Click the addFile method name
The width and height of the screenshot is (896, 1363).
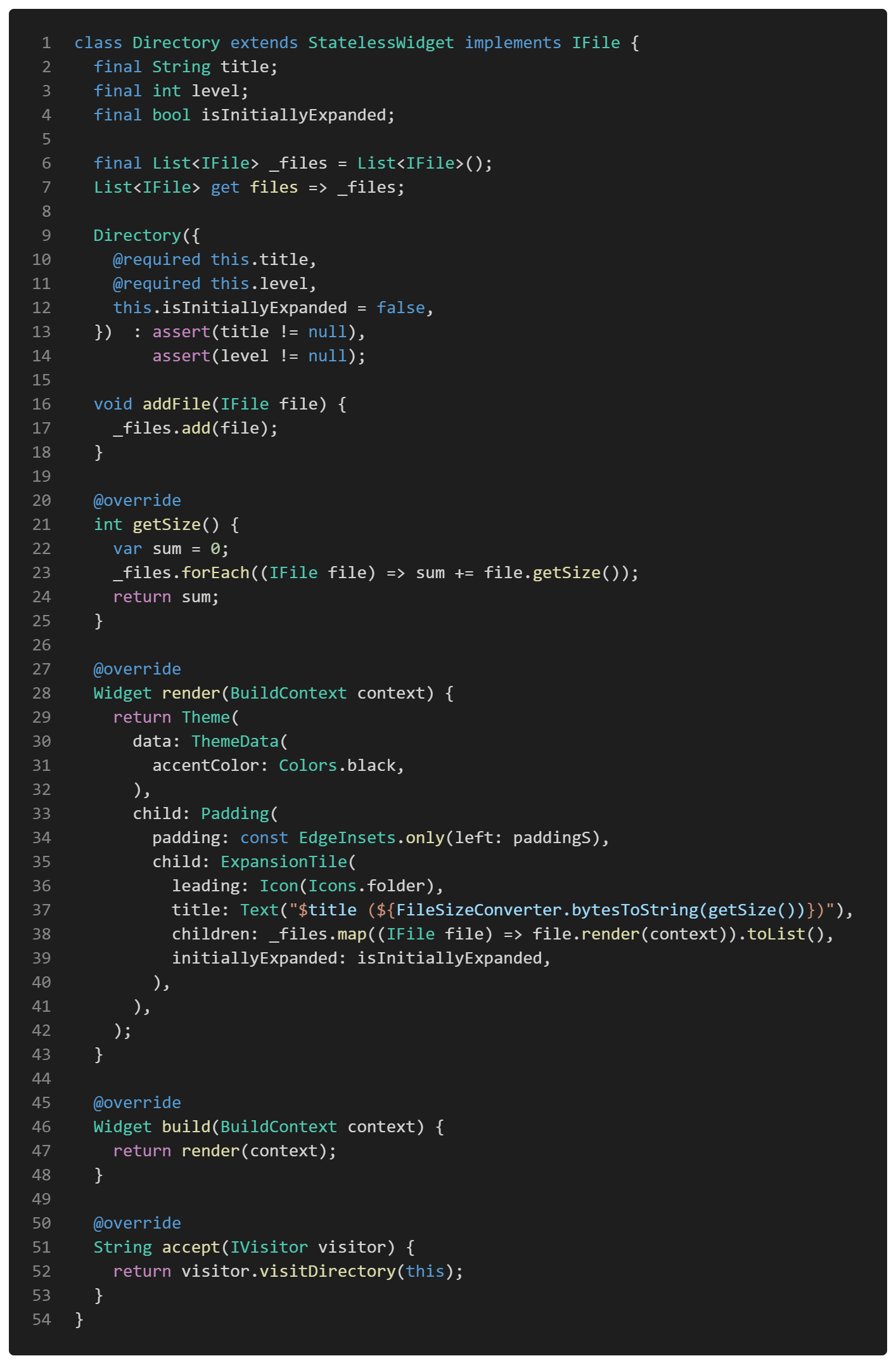tap(176, 404)
